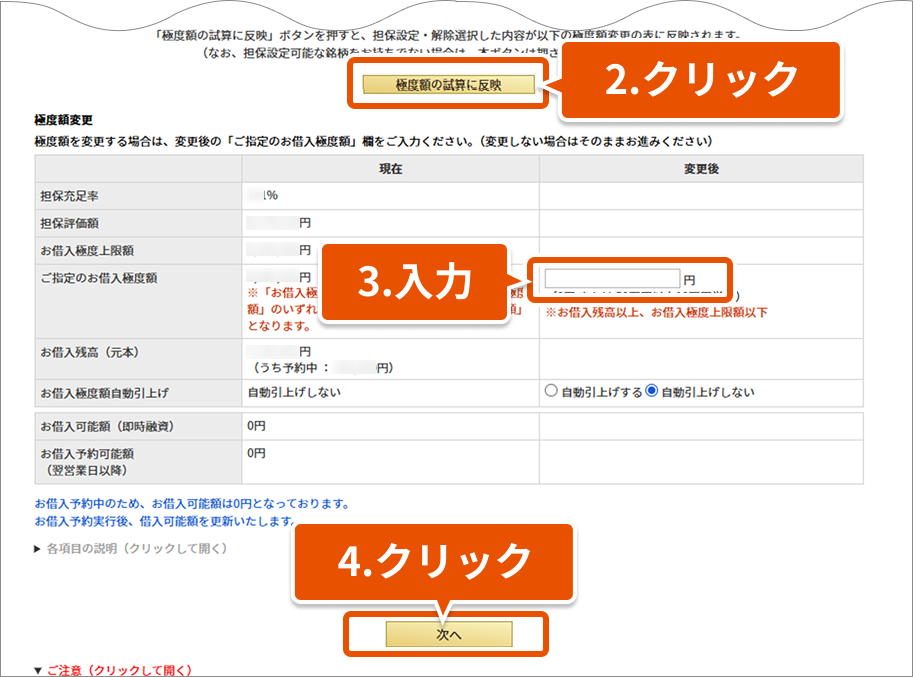Screen dimensions: 913x677
Task: Click the 現在 column header
Action: point(390,169)
